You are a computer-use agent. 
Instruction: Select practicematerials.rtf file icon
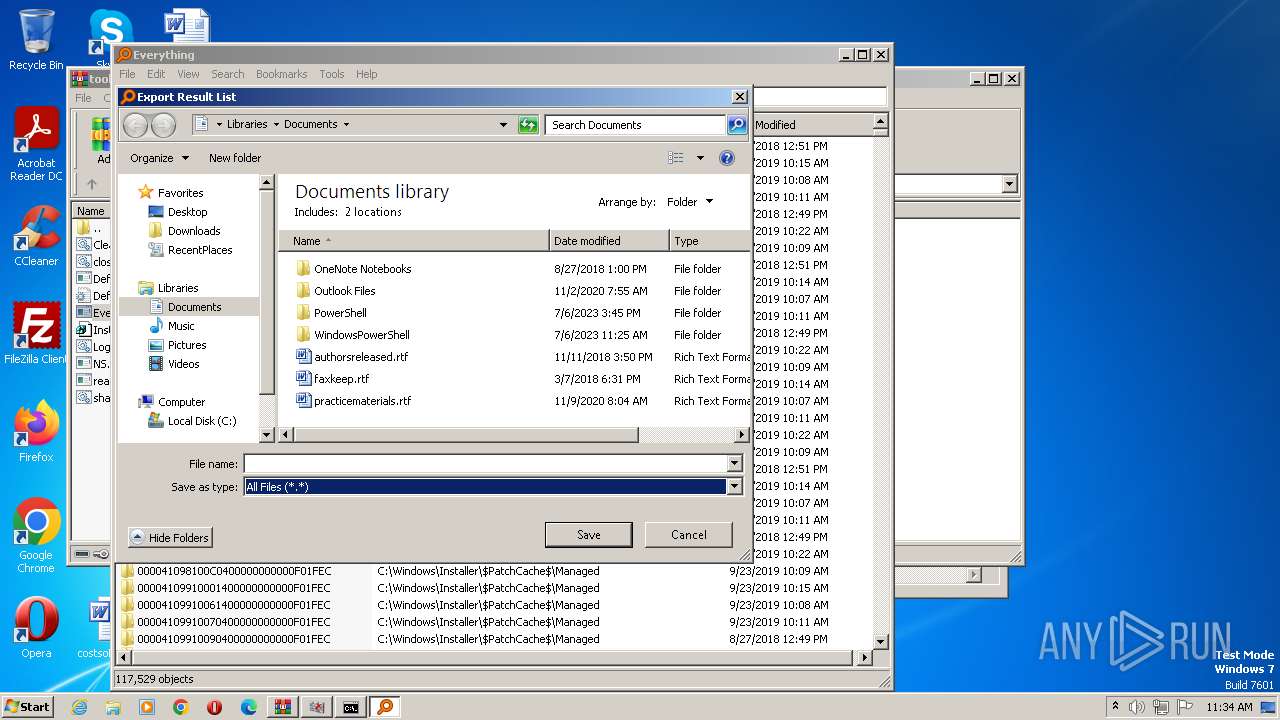[304, 401]
